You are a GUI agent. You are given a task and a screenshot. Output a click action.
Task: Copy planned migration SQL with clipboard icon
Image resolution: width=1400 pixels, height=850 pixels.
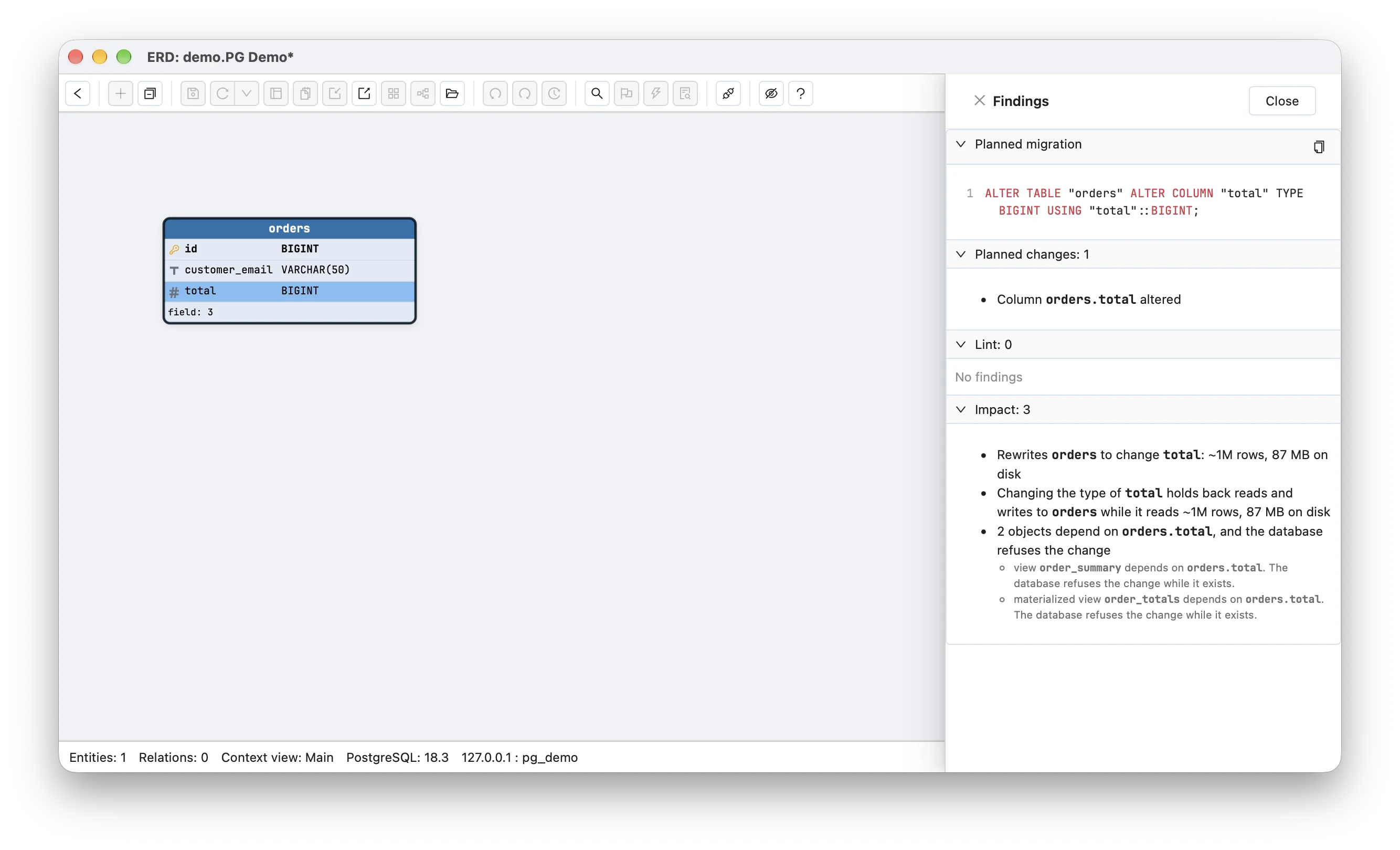pos(1319,146)
